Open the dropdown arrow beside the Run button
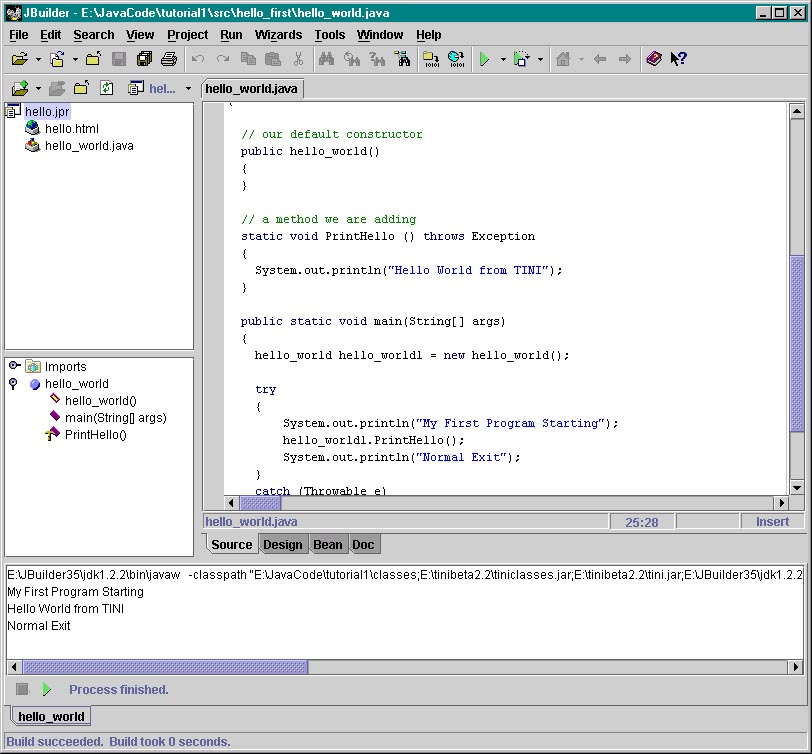The image size is (812, 754). (502, 59)
